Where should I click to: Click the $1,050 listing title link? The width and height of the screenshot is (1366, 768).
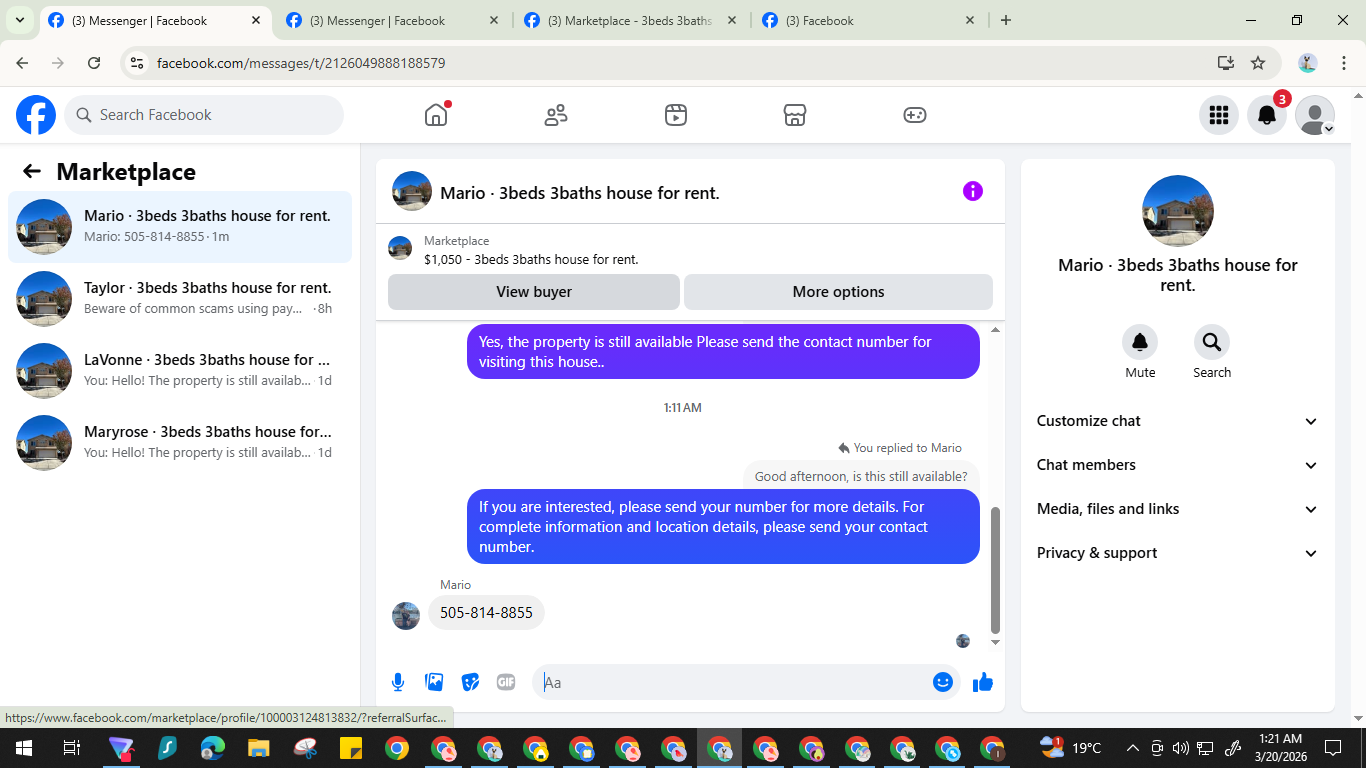point(531,259)
